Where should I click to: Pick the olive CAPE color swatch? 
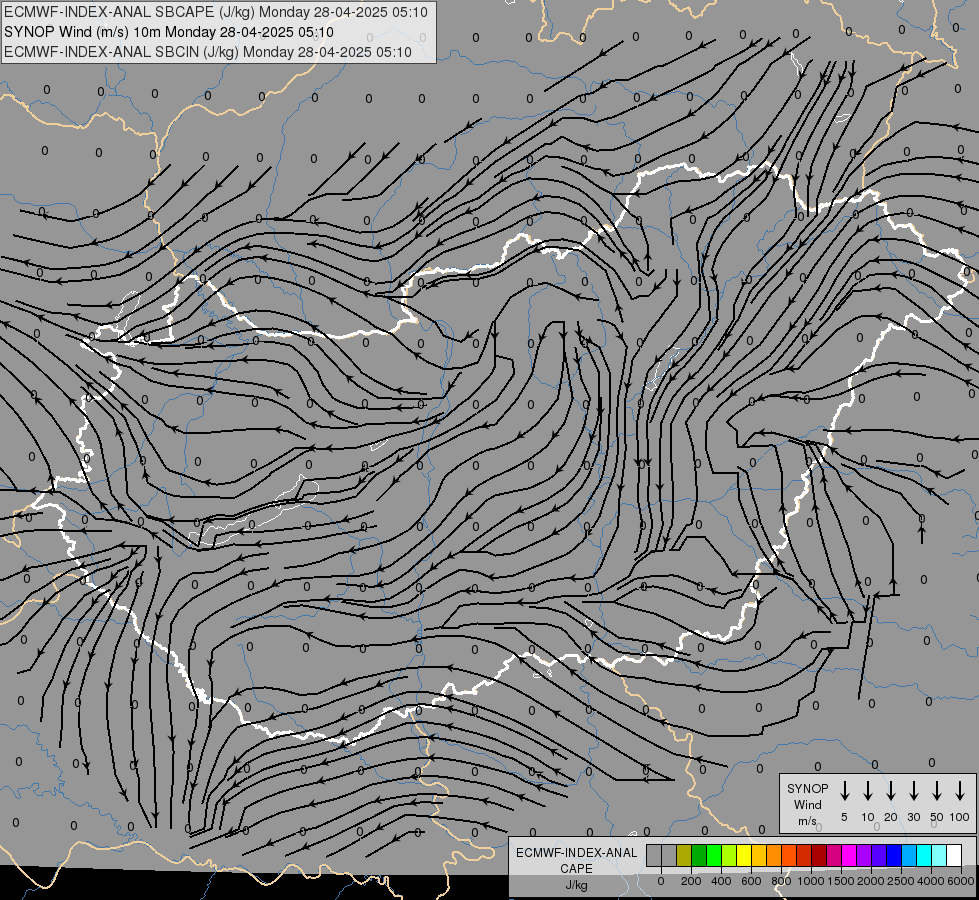[x=684, y=855]
